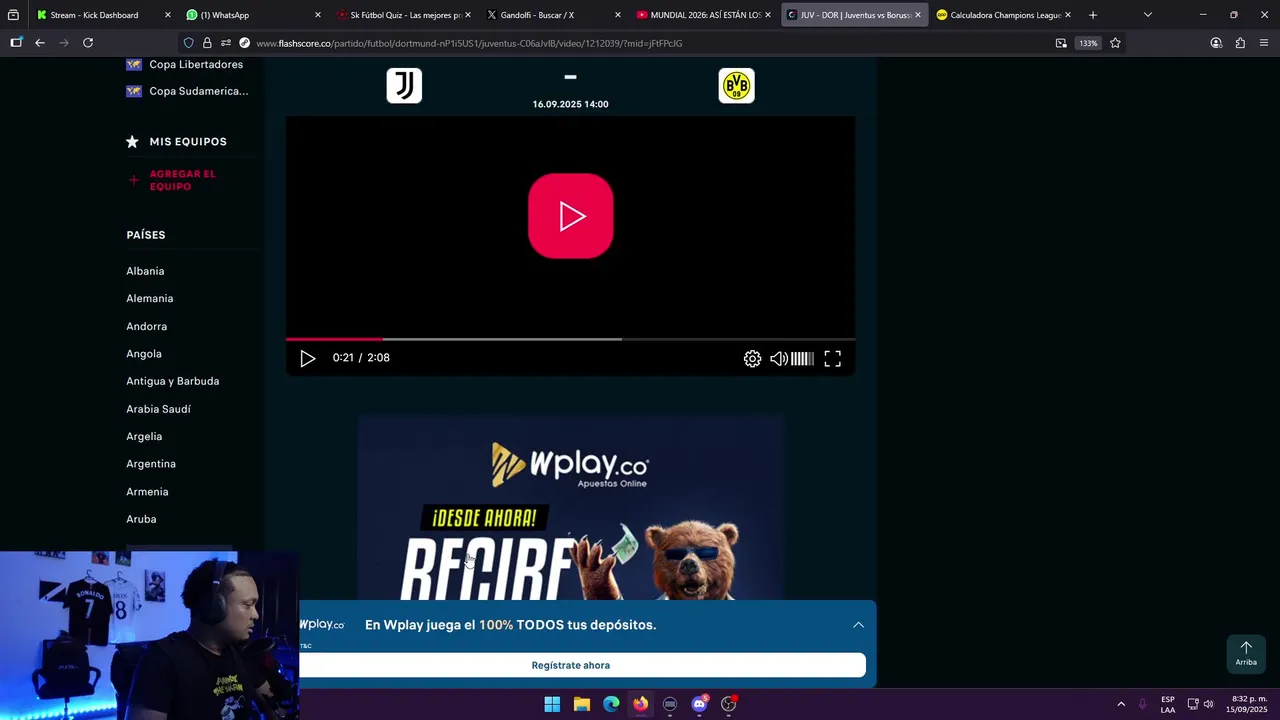Open the list all tabs dropdown

click(x=1147, y=15)
